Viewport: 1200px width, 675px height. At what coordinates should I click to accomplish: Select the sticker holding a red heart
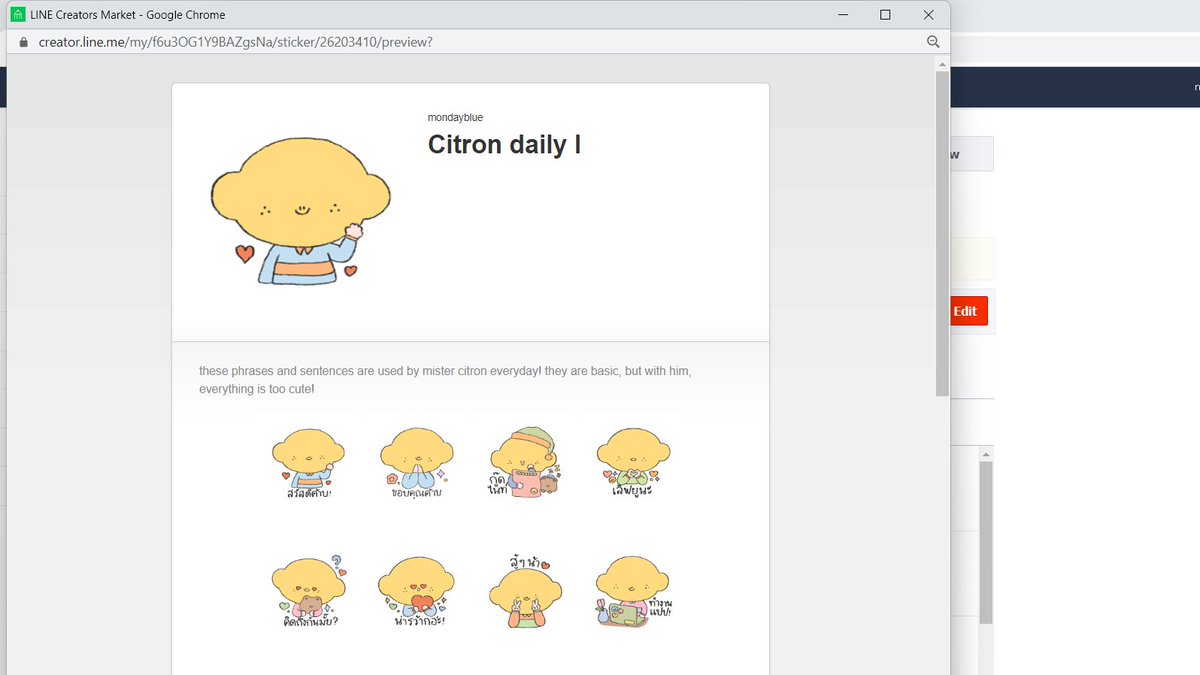416,591
